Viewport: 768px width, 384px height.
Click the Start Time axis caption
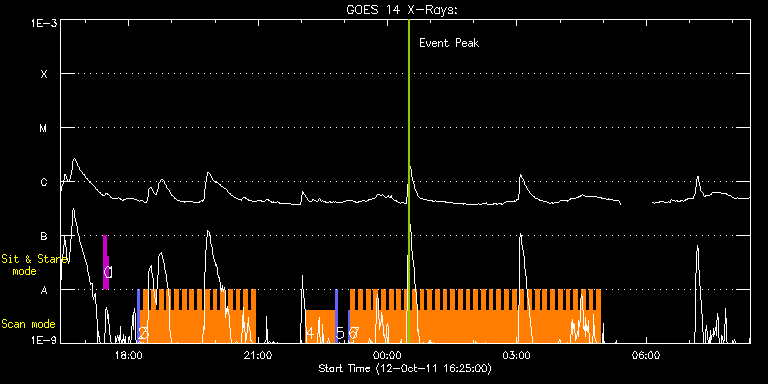tap(405, 368)
